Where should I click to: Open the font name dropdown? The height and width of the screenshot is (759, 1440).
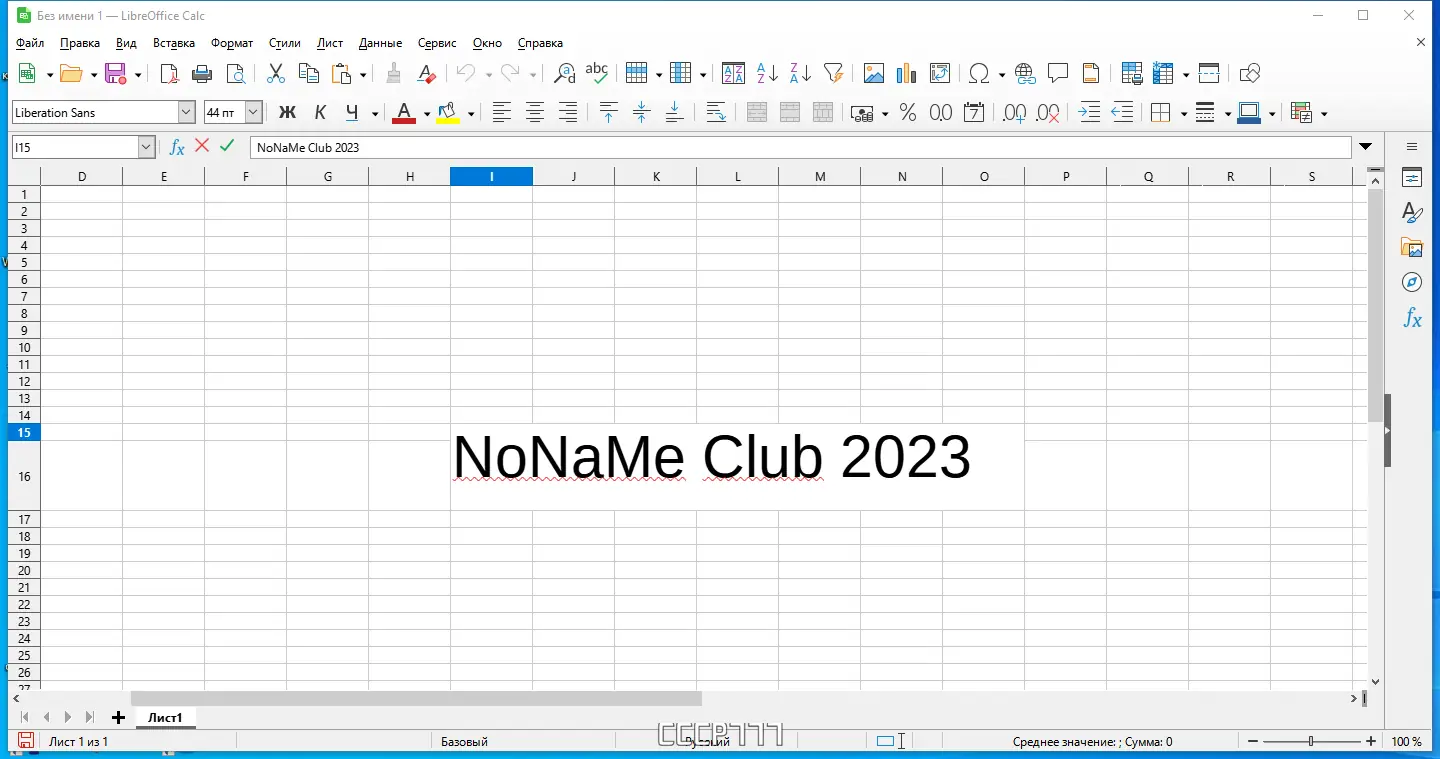click(186, 113)
